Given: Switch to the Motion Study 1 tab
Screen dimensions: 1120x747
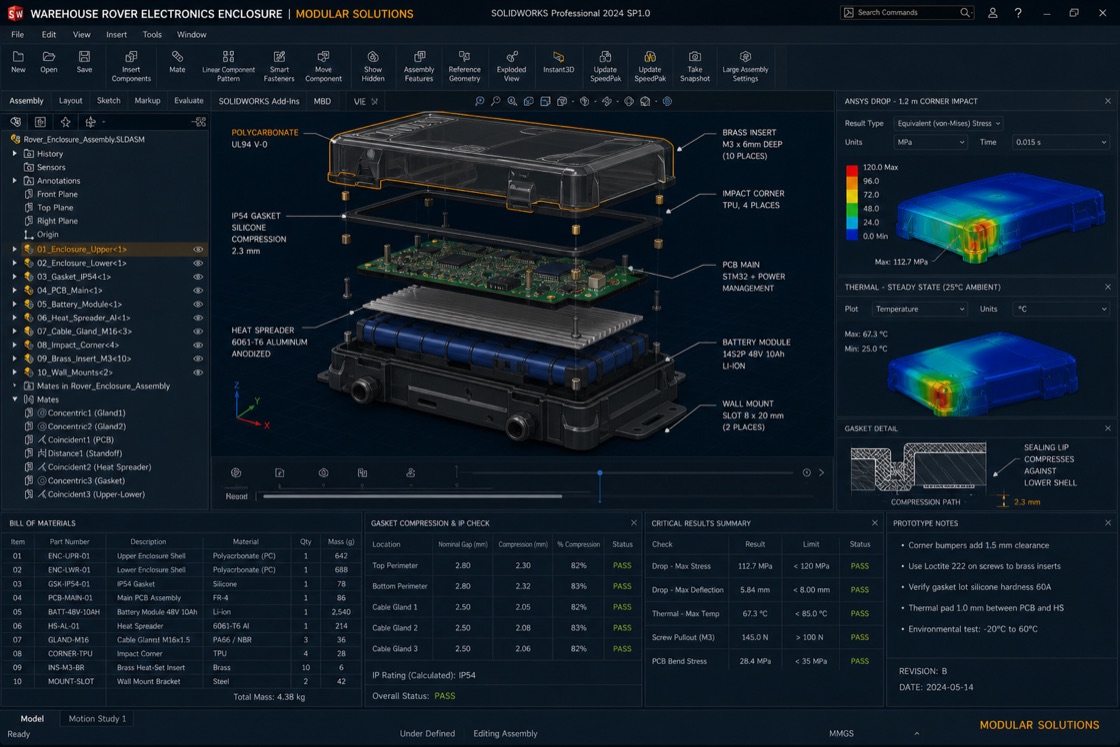Looking at the screenshot, I should [97, 718].
